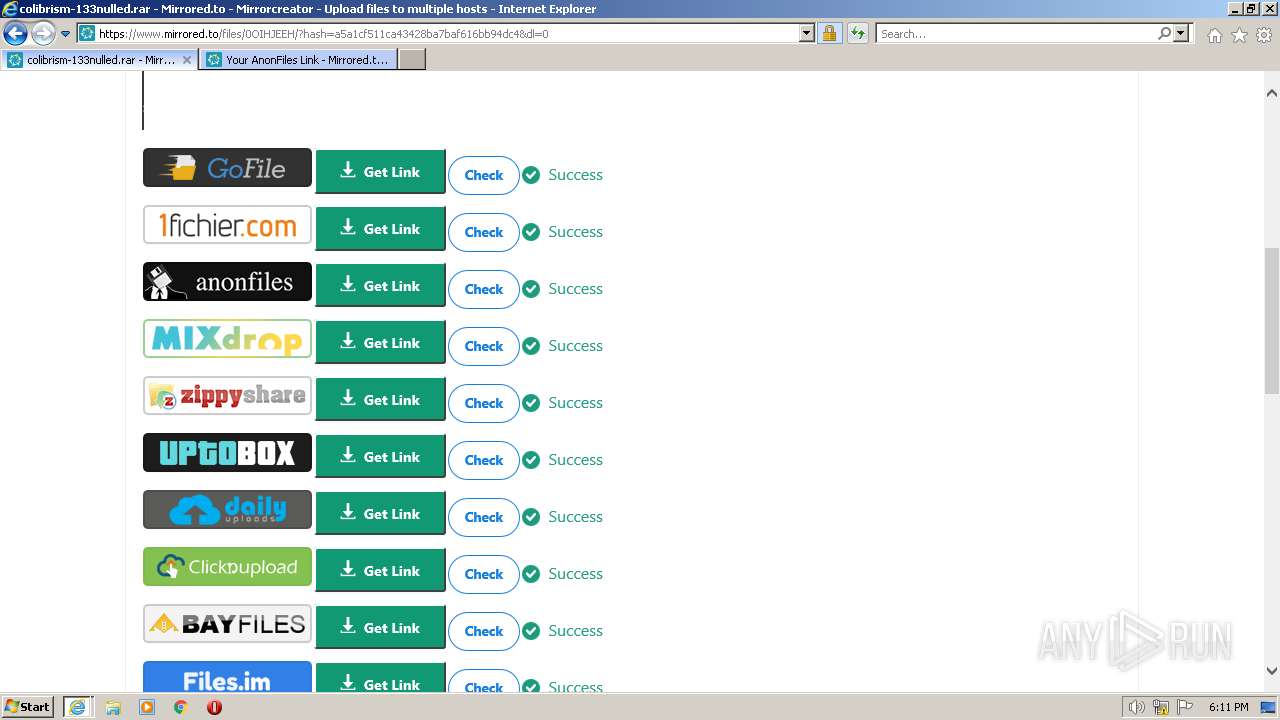Switch to Your AnonFiles Link tab
The height and width of the screenshot is (720, 1280).
[x=298, y=59]
